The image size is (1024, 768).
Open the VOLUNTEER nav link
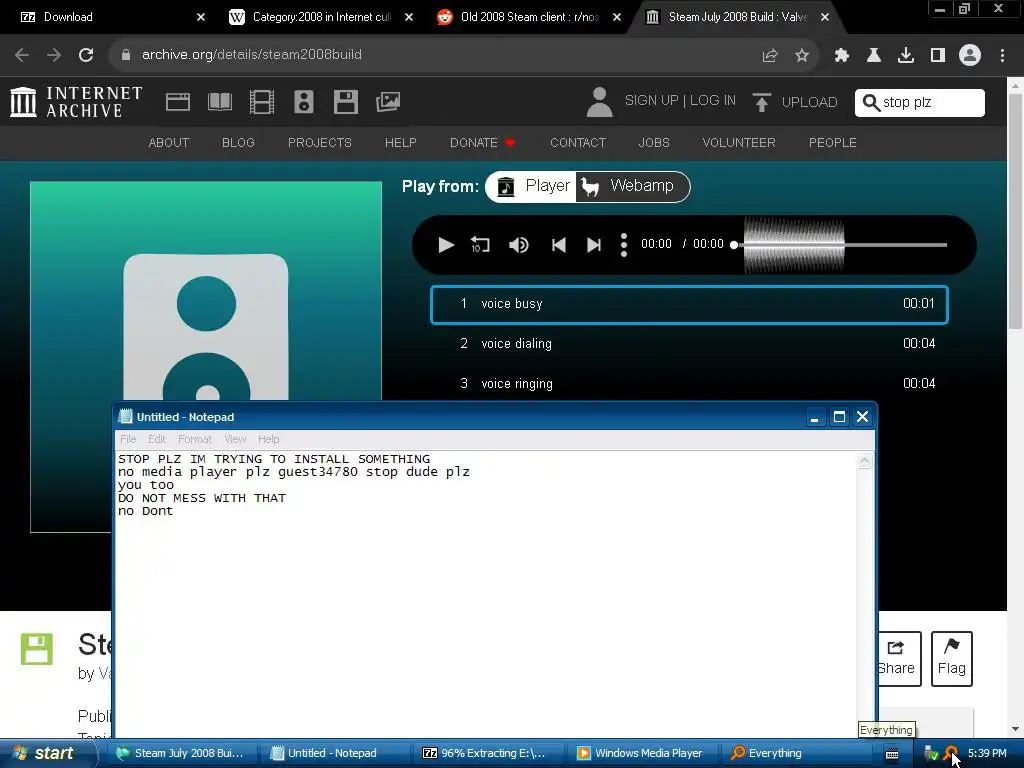739,142
